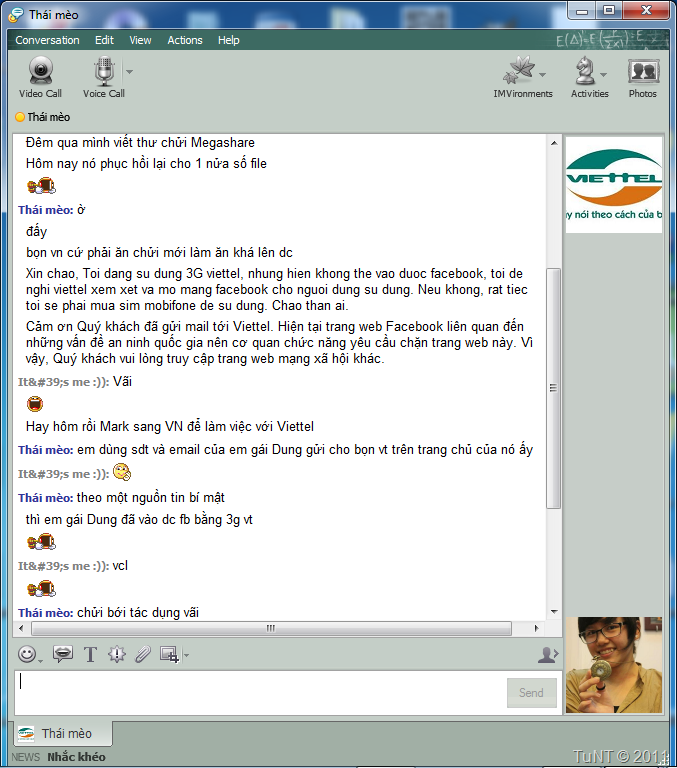
Task: Click the yellow status icon beside Thái mèo
Action: point(20,117)
